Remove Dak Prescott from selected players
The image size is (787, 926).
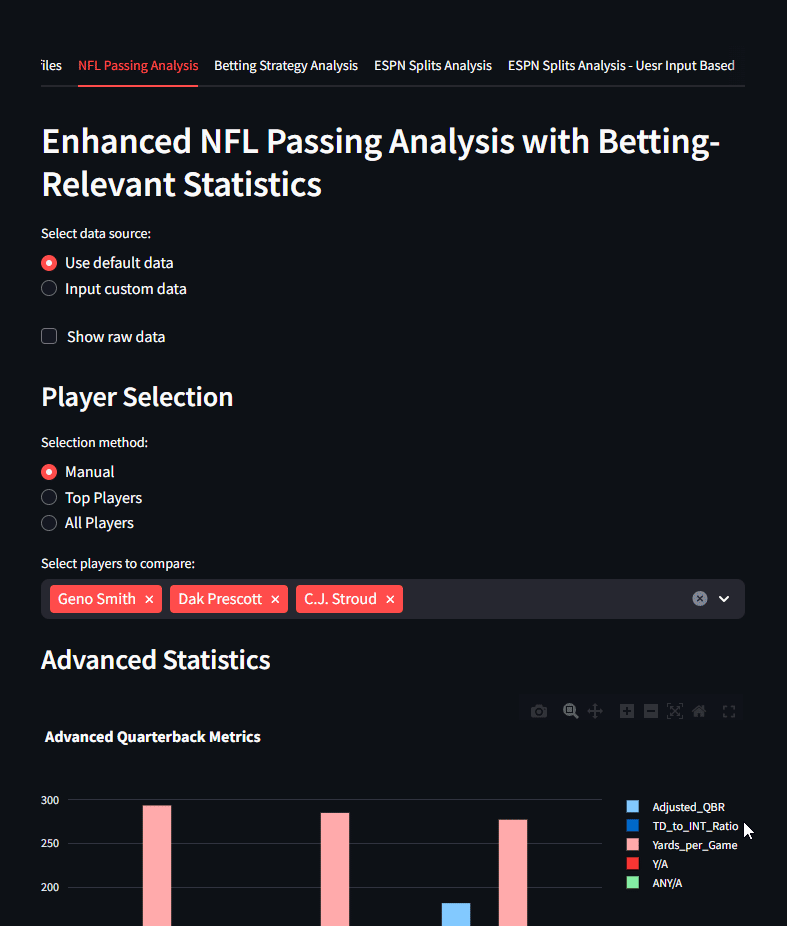pos(275,598)
